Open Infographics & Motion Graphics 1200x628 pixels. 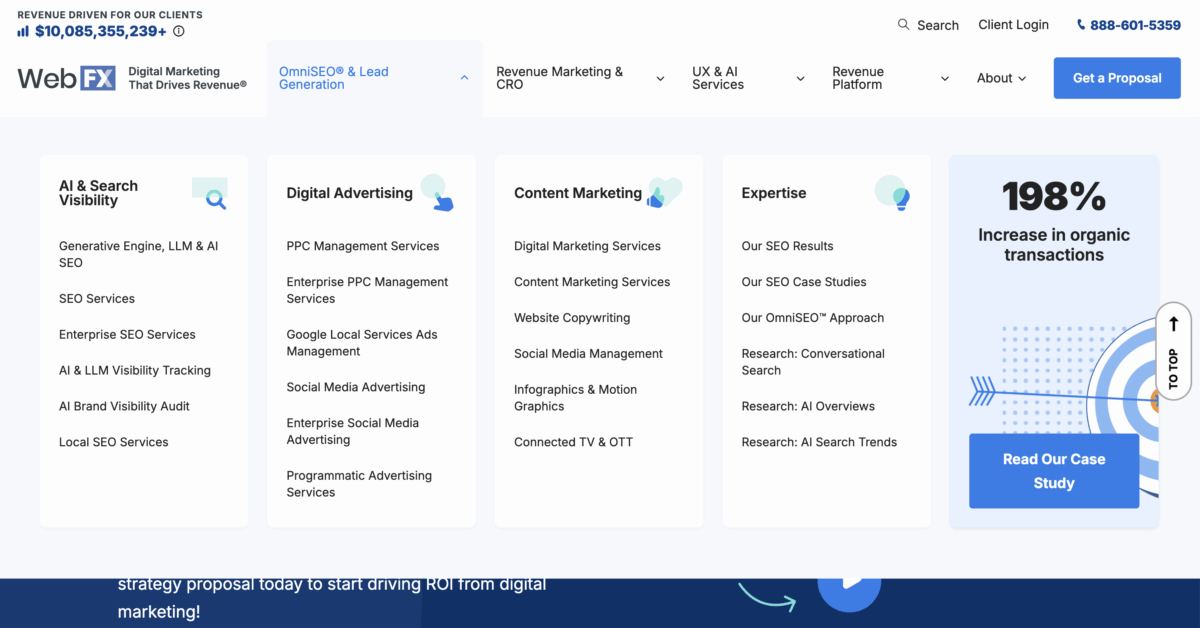click(x=576, y=398)
